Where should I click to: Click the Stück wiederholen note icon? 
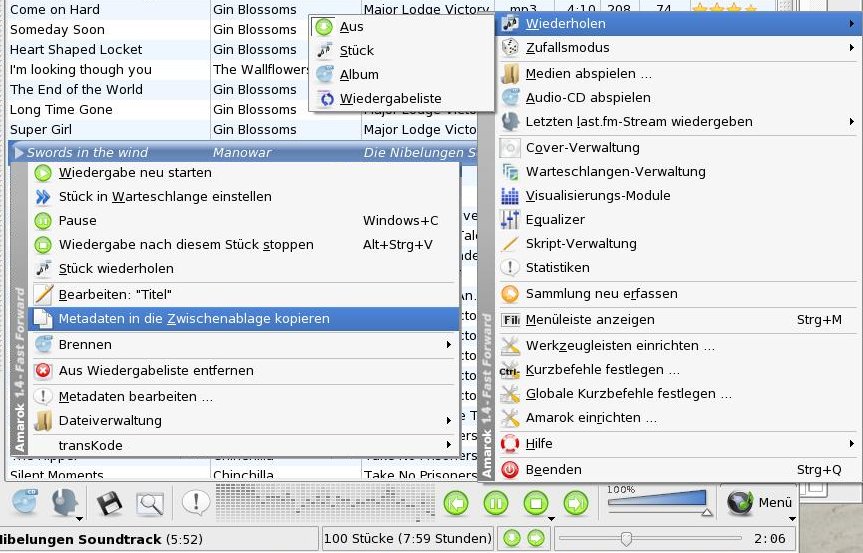coord(43,269)
